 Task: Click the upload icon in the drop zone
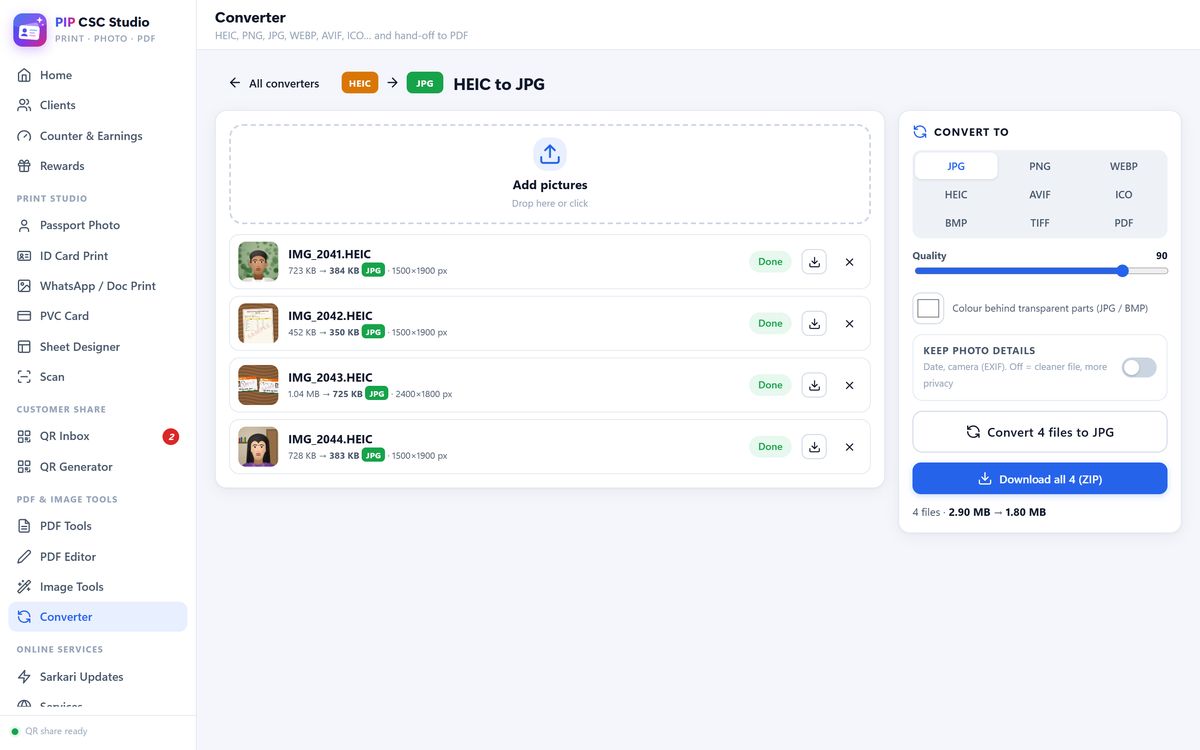[550, 154]
